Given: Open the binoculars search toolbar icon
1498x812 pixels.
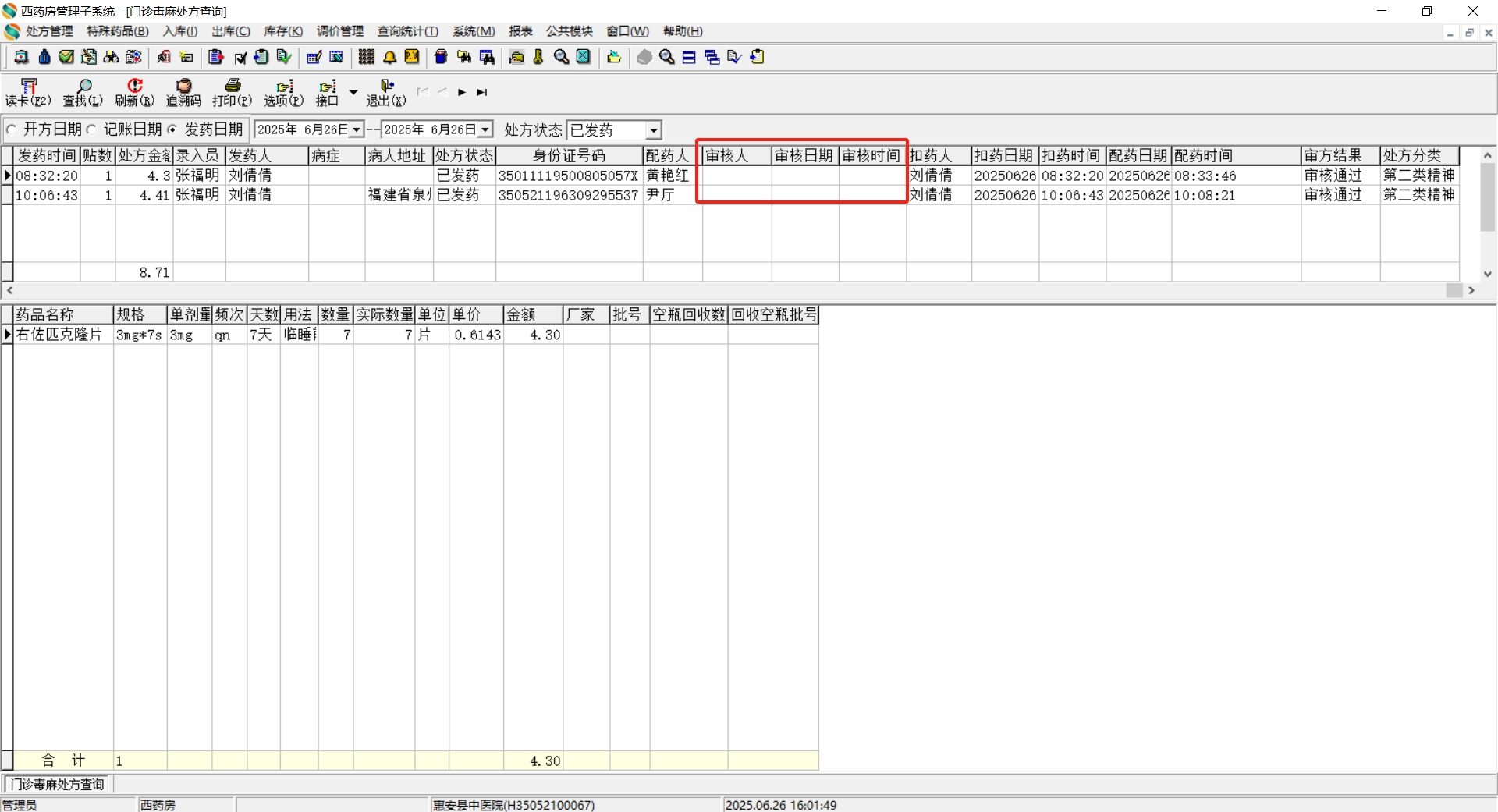Looking at the screenshot, I should (x=112, y=57).
